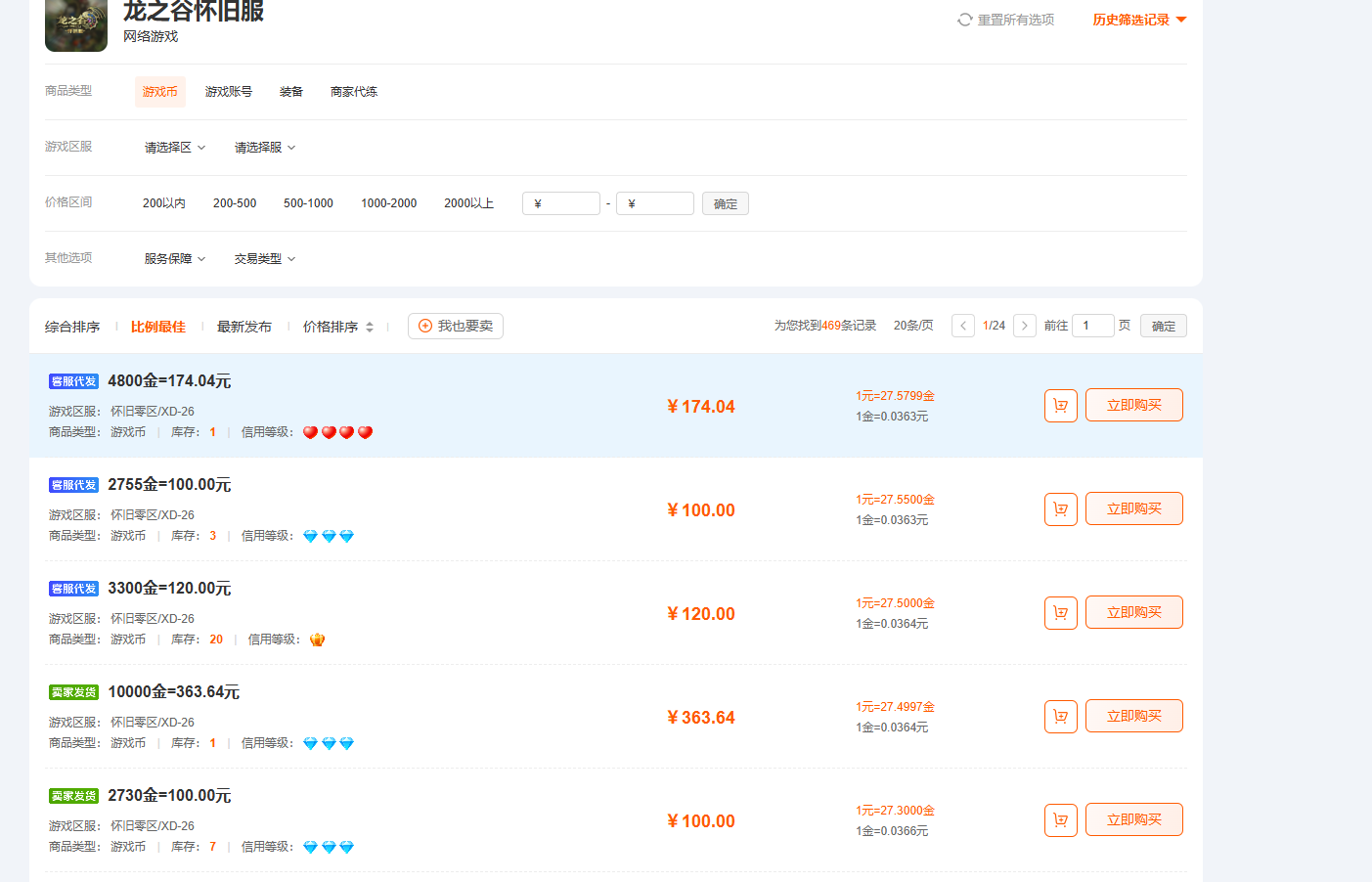Click the 龙之谷怀旧服 game thumbnail
This screenshot has width=1372, height=882.
pyautogui.click(x=76, y=24)
